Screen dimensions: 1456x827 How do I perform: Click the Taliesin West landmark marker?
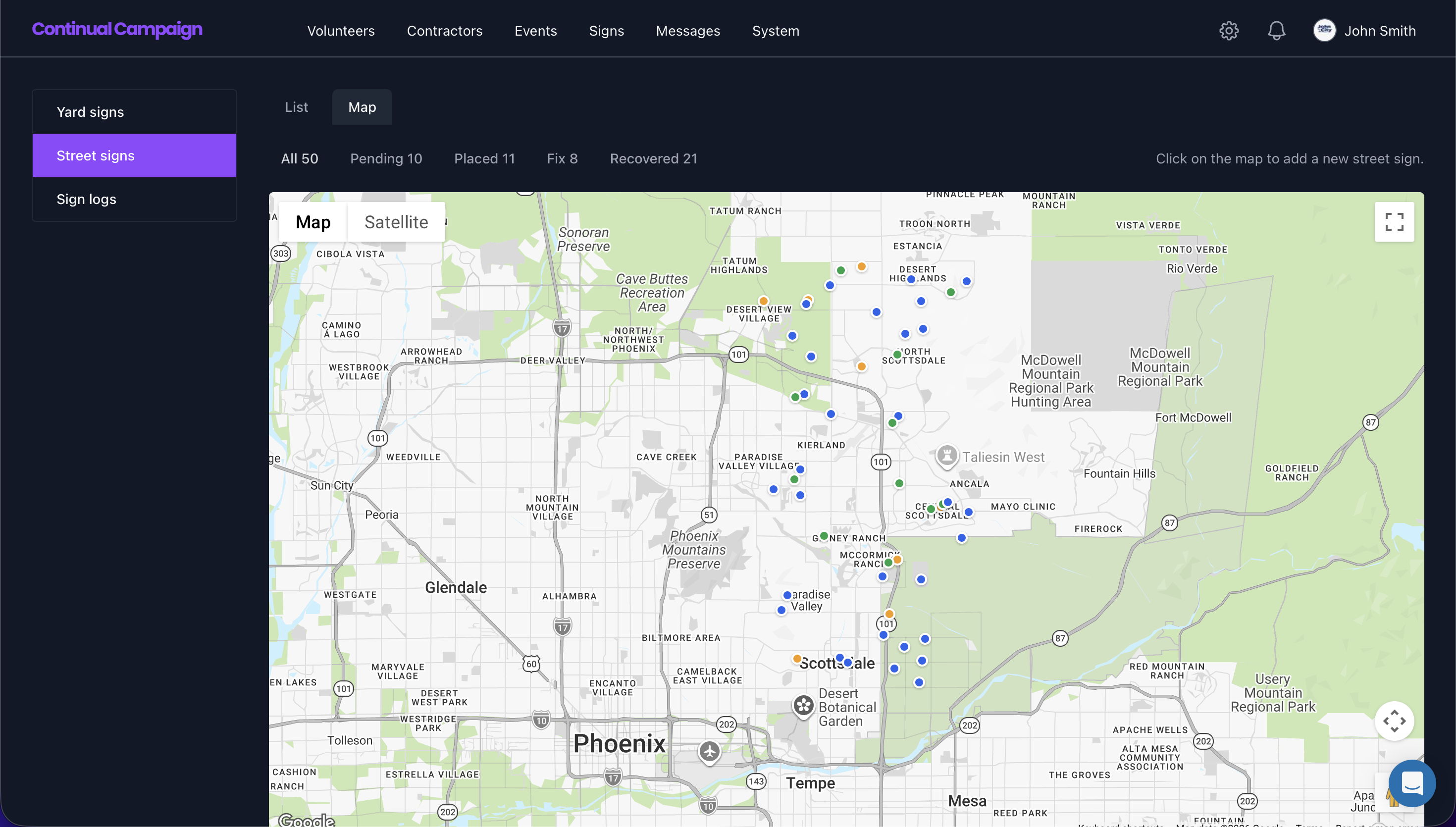[946, 456]
